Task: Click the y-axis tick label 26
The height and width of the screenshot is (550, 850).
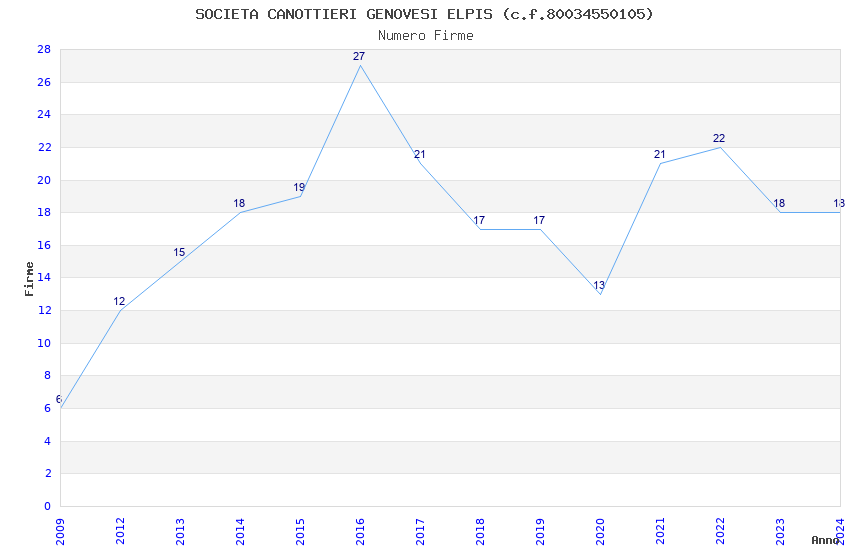Action: (x=44, y=82)
